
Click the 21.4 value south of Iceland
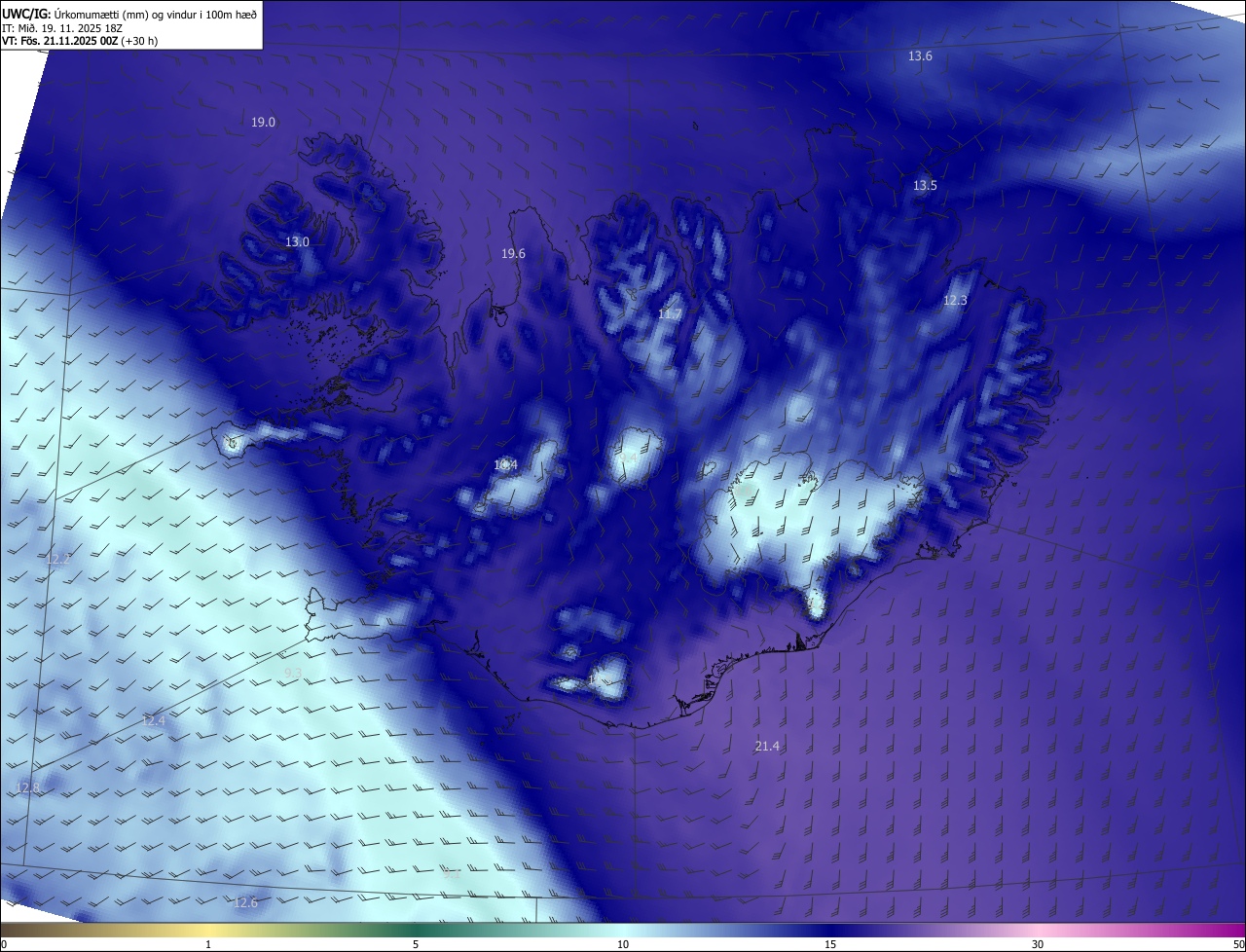click(767, 747)
